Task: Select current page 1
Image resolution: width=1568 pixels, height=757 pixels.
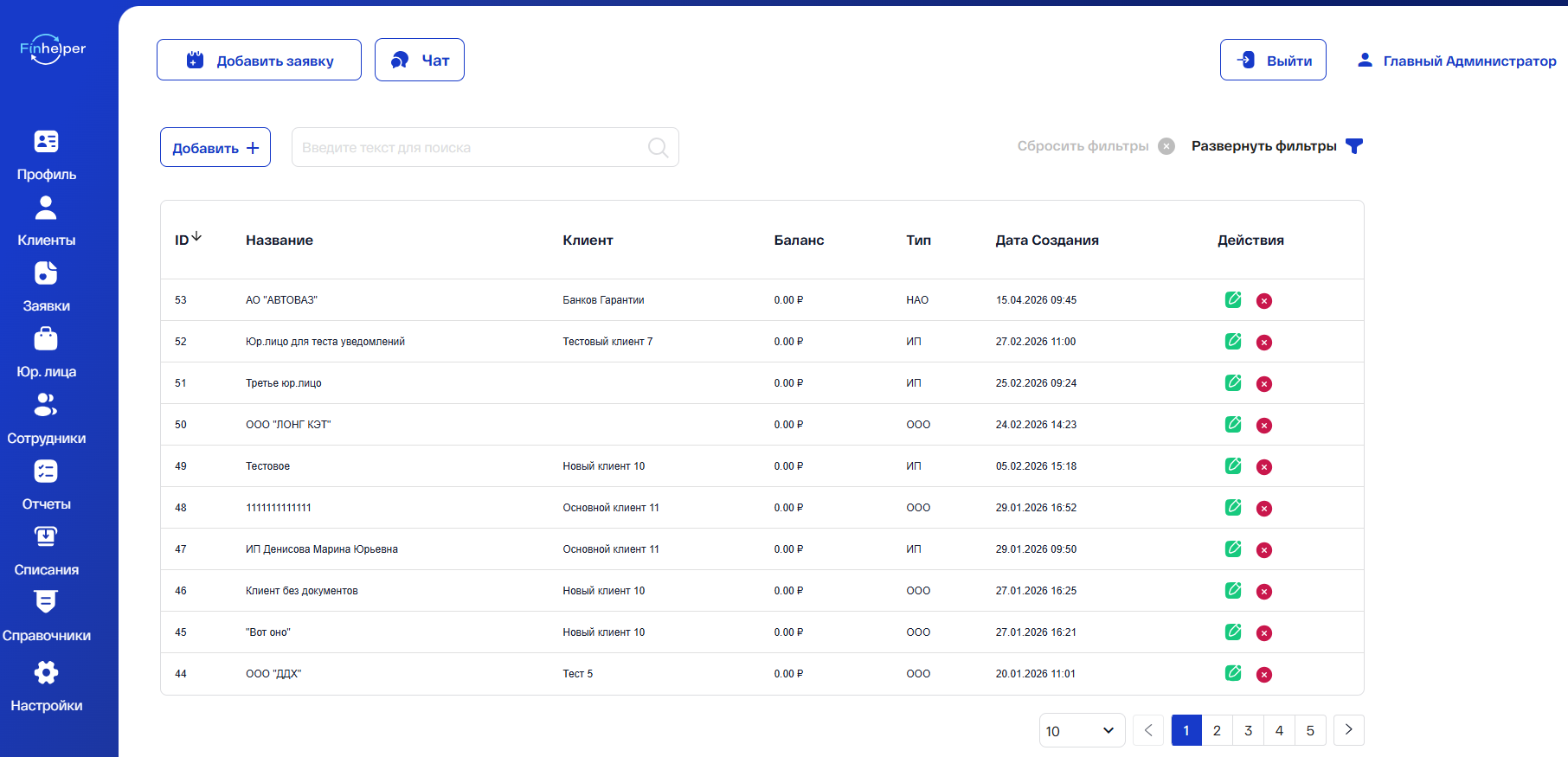Action: point(1186,731)
